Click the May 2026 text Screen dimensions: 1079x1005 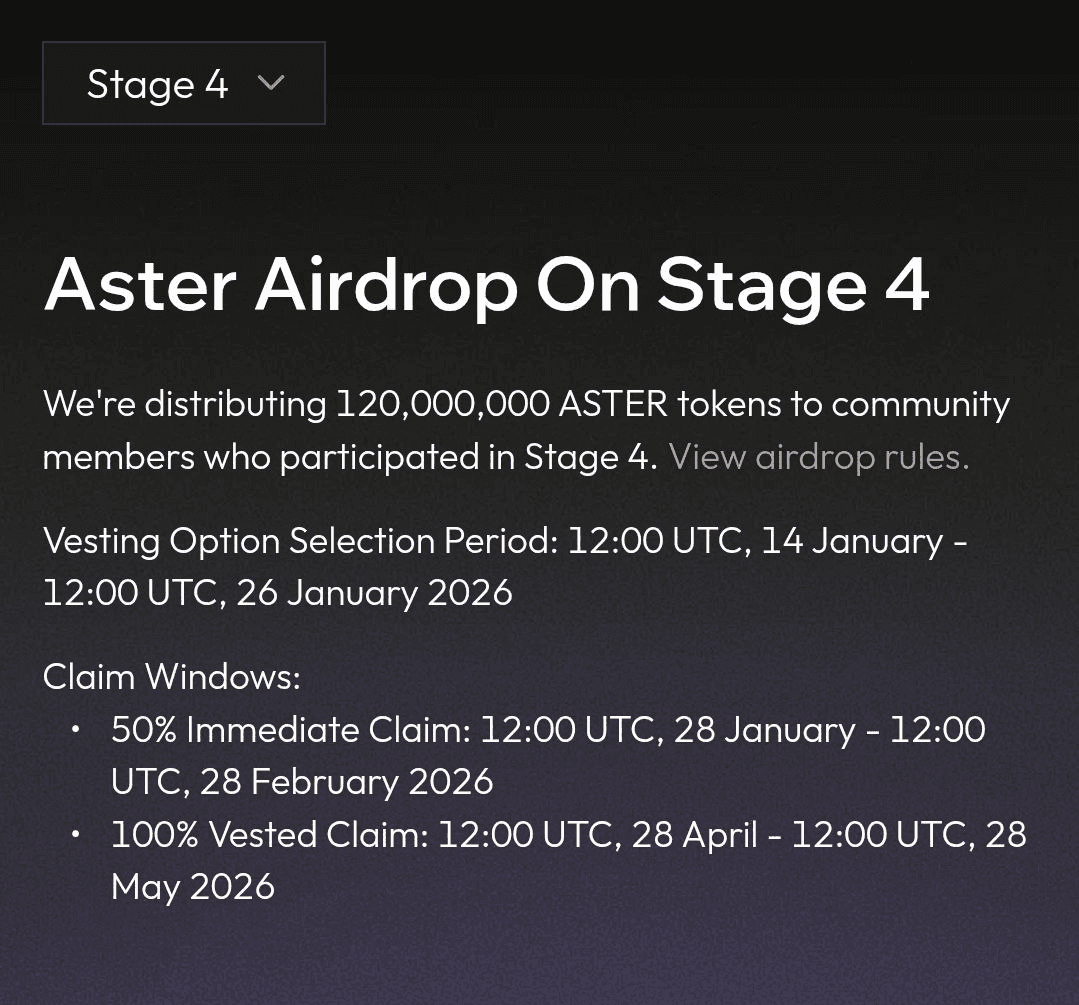tap(193, 887)
